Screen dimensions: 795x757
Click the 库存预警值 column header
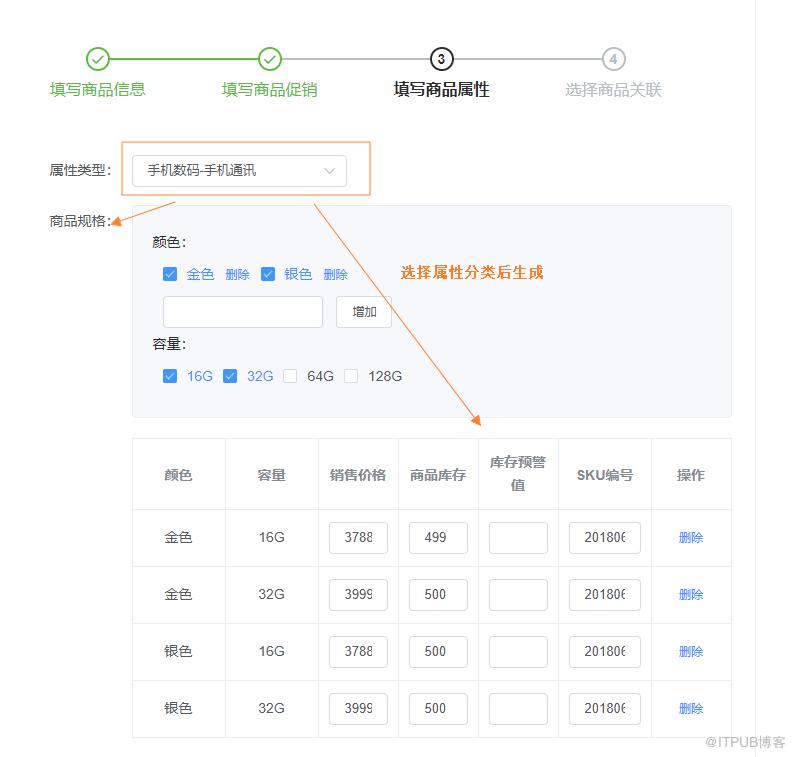(518, 474)
